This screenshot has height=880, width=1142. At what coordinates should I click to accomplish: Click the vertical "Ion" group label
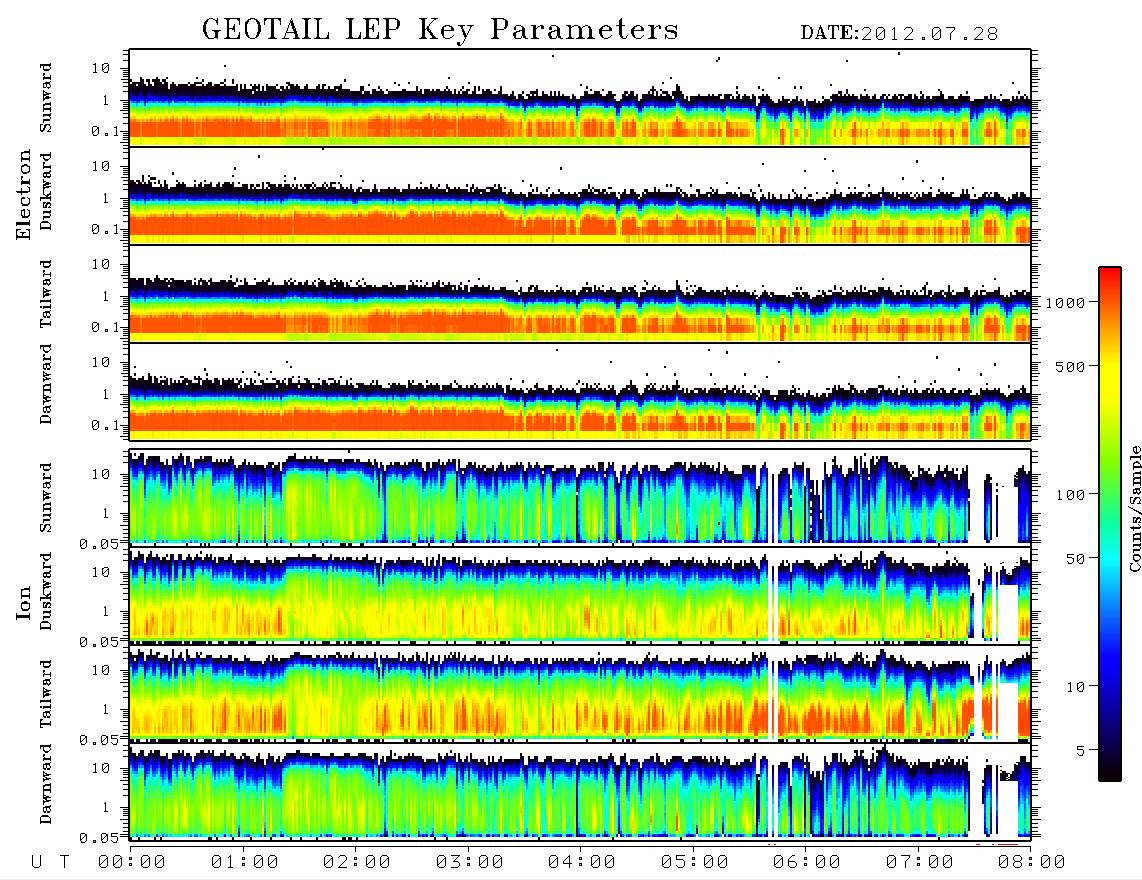click(24, 602)
